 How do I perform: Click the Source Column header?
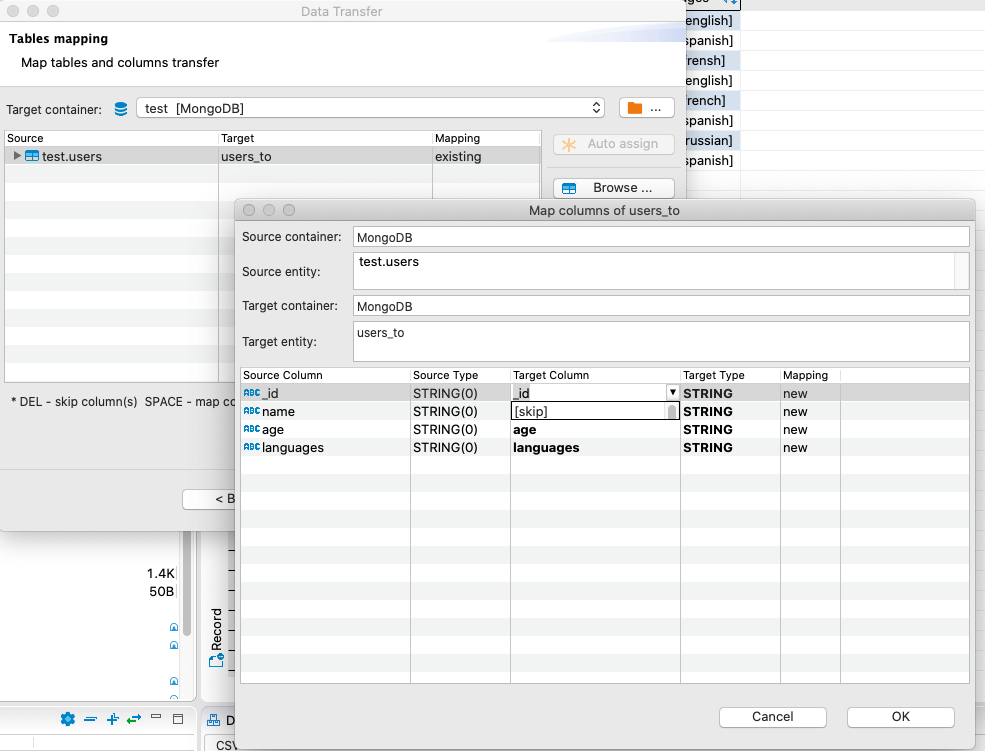coord(325,375)
